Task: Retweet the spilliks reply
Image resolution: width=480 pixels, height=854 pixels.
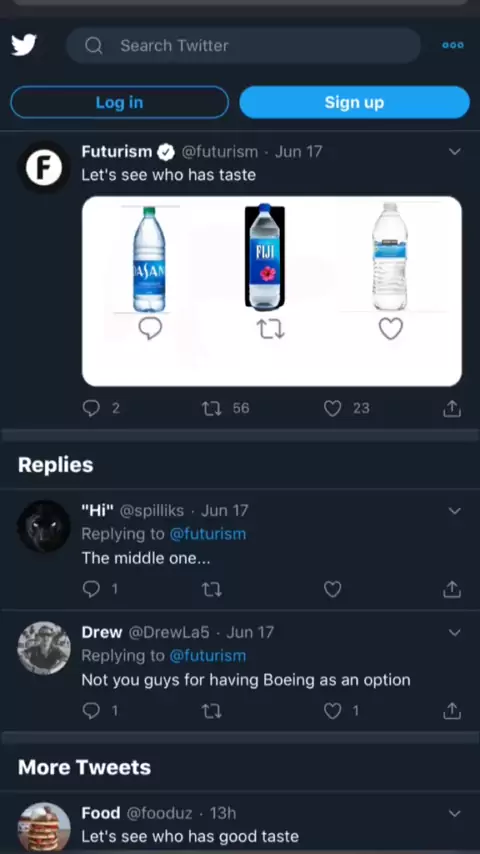Action: 212,589
